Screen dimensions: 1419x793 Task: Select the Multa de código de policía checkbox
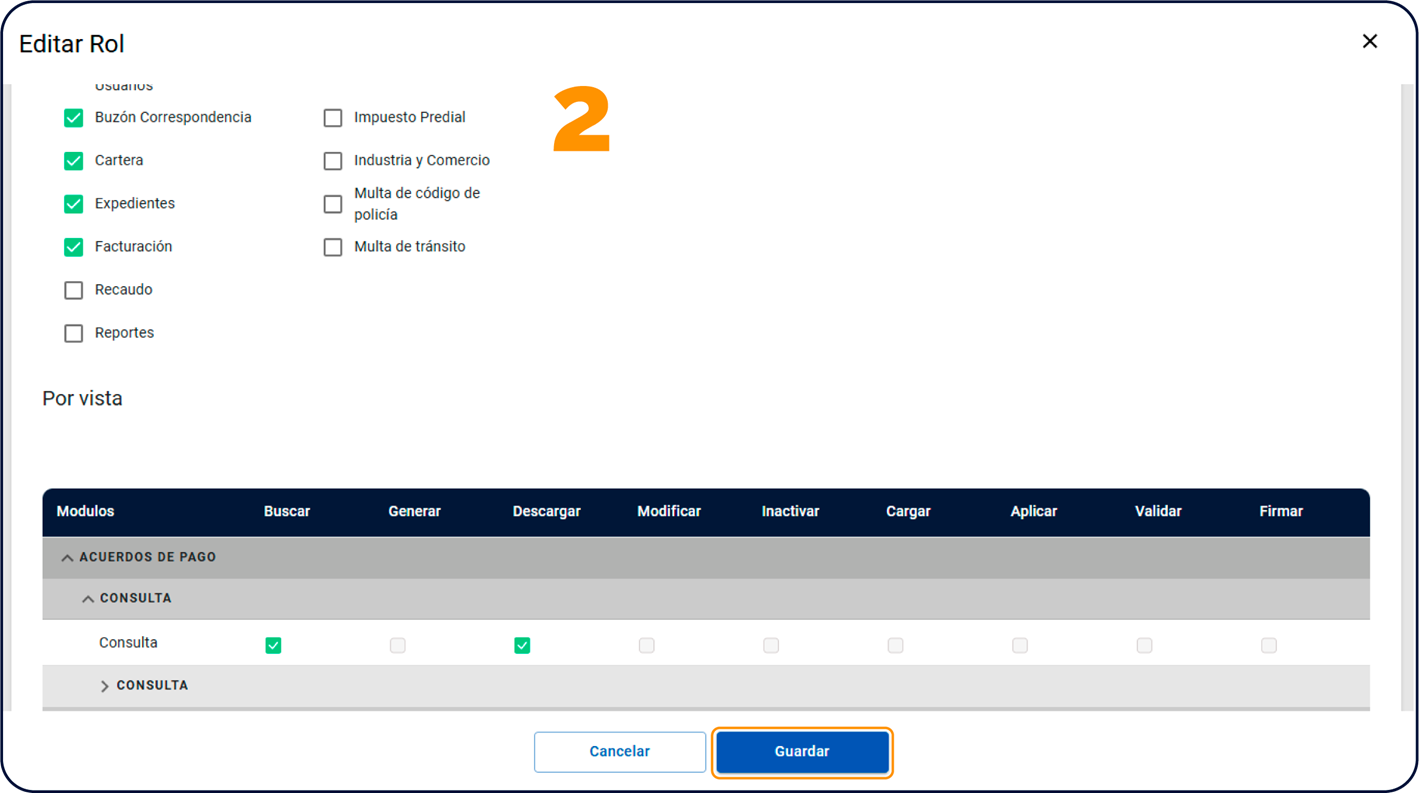click(333, 204)
